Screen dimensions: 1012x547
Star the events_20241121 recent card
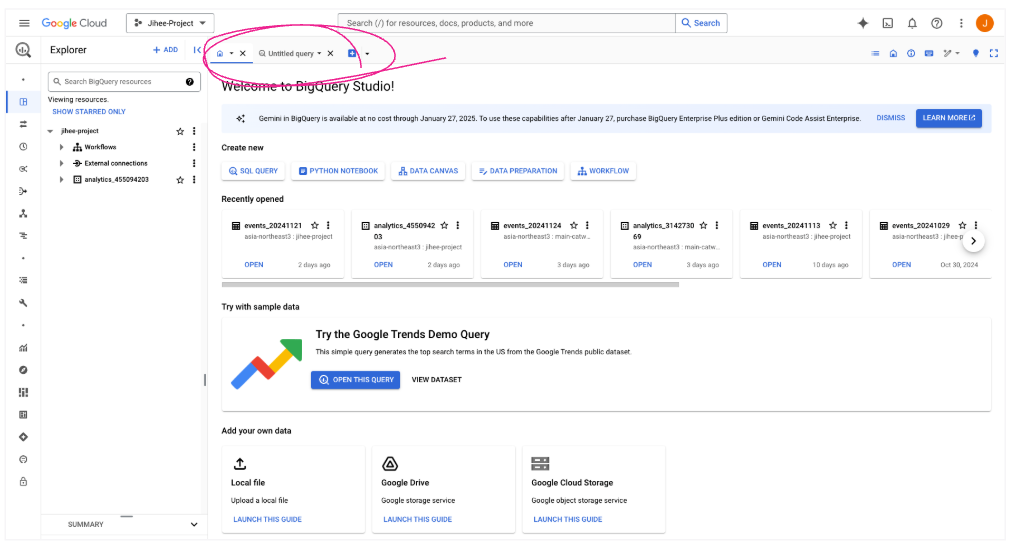pos(315,226)
